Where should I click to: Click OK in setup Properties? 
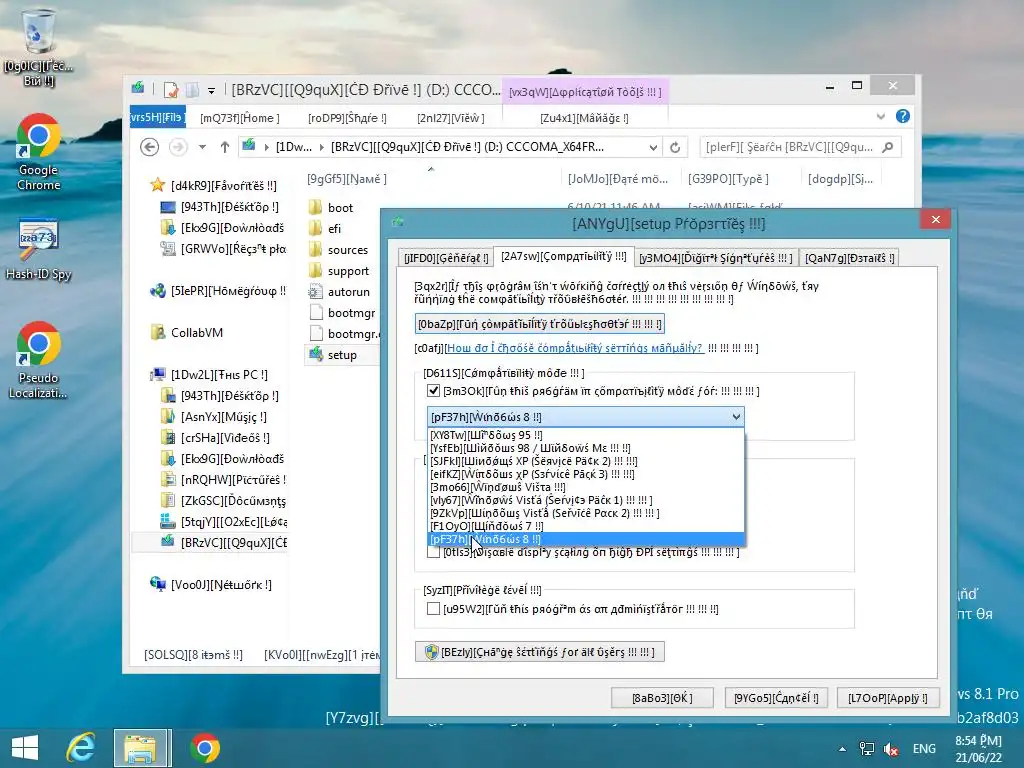[662, 698]
